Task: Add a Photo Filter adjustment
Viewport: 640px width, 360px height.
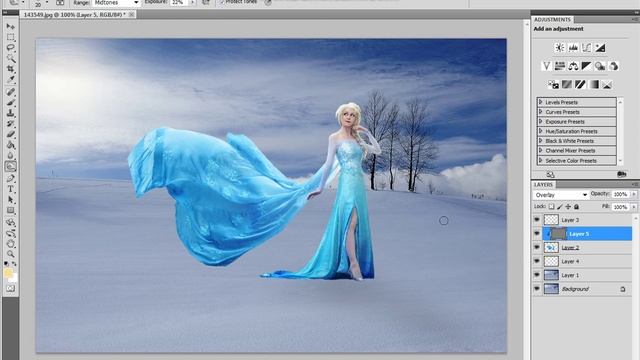Action: pyautogui.click(x=600, y=66)
